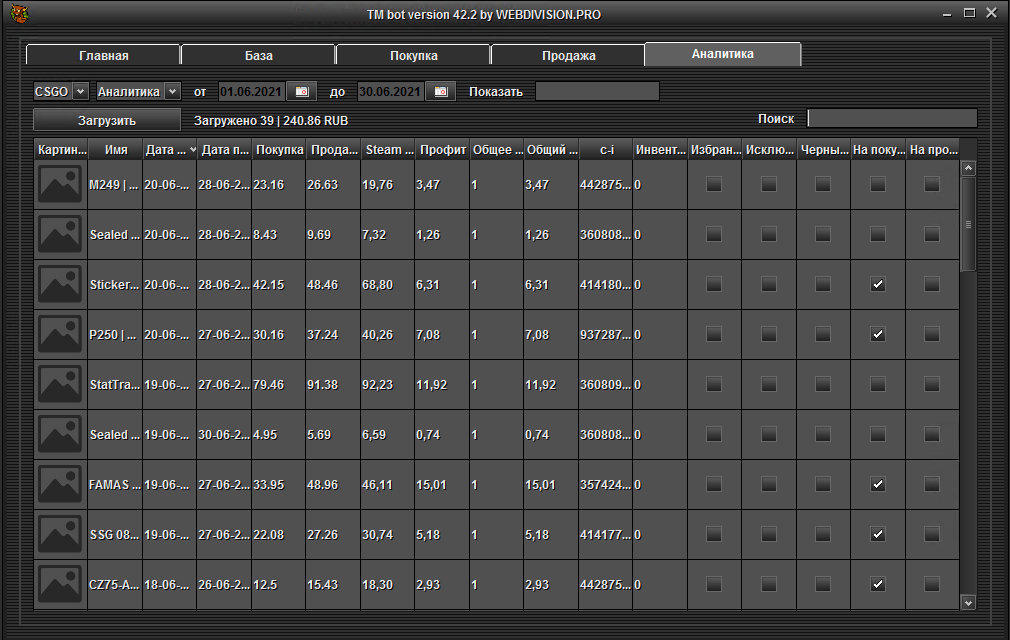Click into the Поиск search field

pos(892,118)
